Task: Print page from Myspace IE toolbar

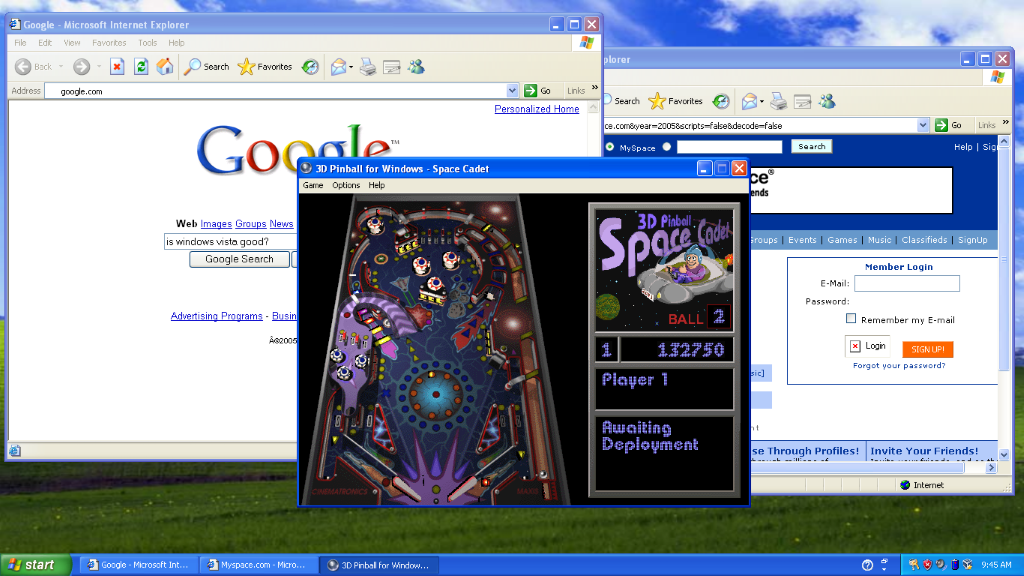Action: pyautogui.click(x=778, y=101)
